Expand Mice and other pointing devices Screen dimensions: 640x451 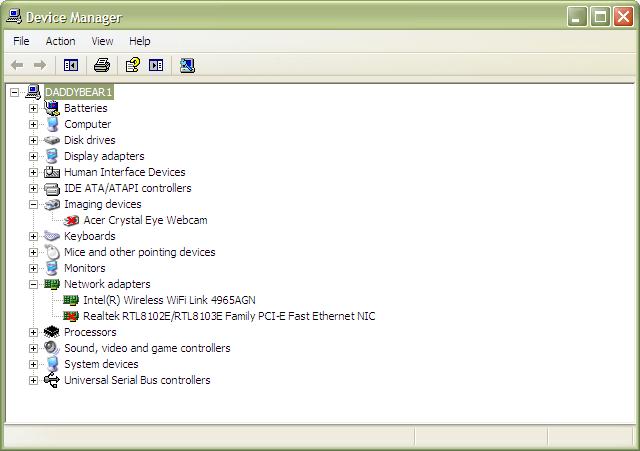click(33, 252)
